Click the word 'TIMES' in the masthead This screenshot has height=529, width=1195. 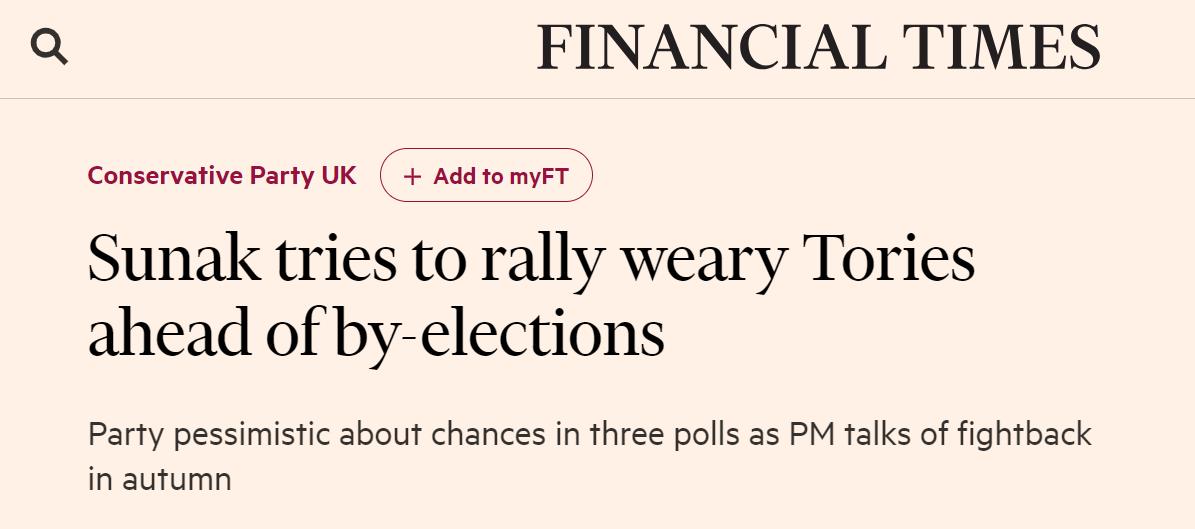pyautogui.click(x=1001, y=48)
